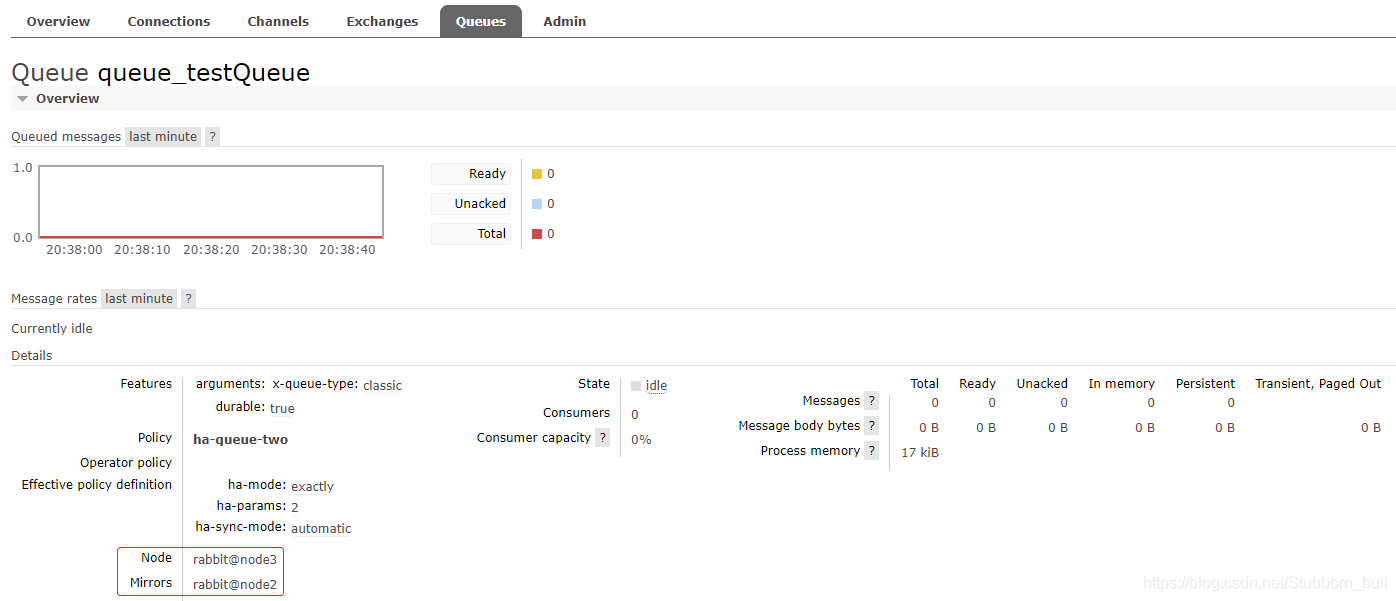Click the Message body bytes help icon

871,426
